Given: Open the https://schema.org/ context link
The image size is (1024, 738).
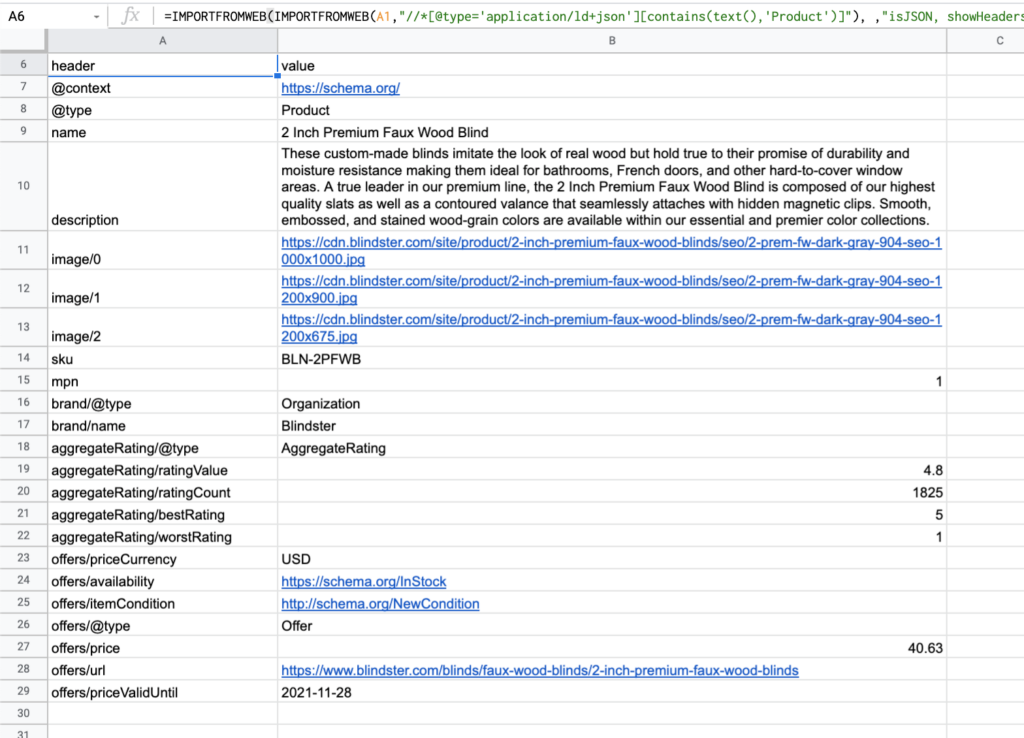Looking at the screenshot, I should point(340,88).
